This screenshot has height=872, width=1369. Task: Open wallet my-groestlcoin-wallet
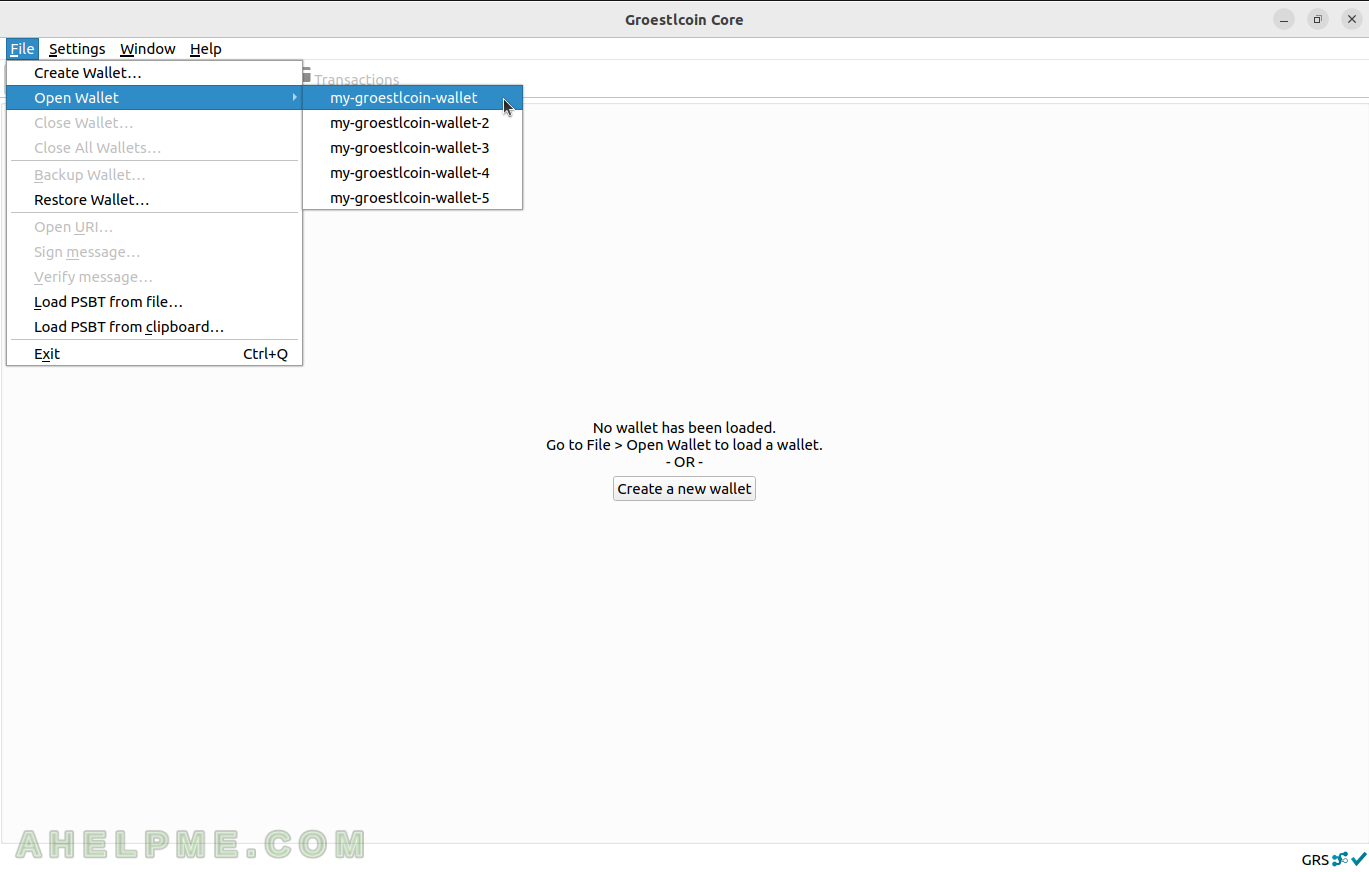412,98
